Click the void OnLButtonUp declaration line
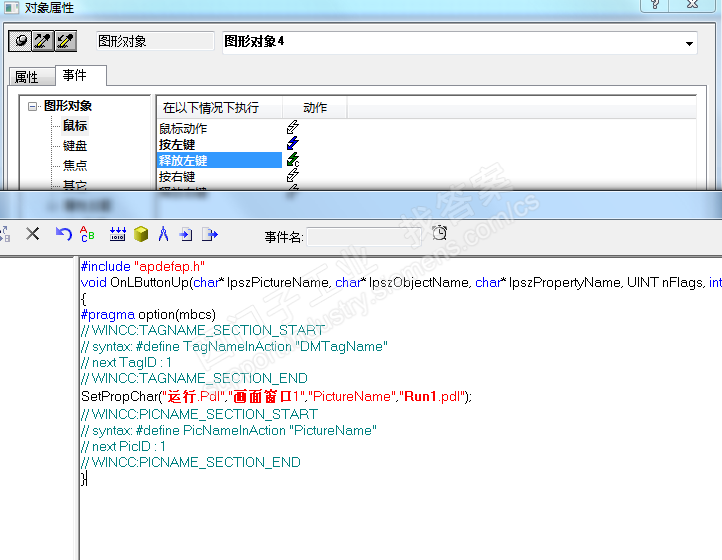 click(401, 282)
